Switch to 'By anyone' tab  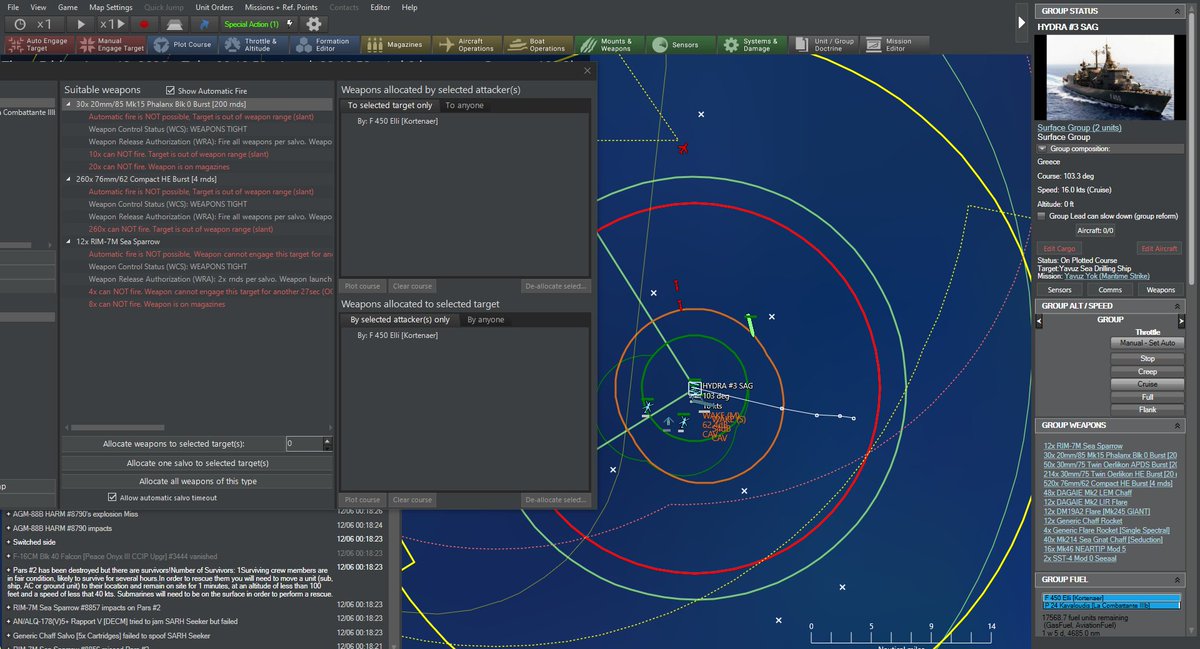pos(486,320)
